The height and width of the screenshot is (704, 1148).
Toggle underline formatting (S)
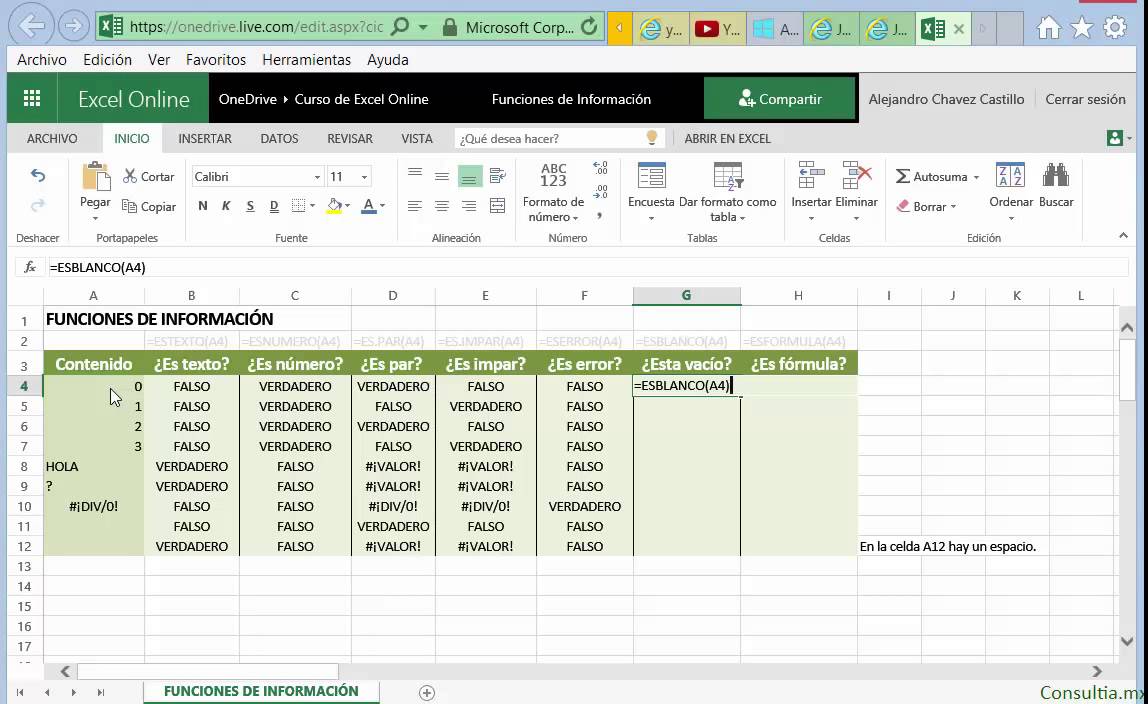pos(250,206)
